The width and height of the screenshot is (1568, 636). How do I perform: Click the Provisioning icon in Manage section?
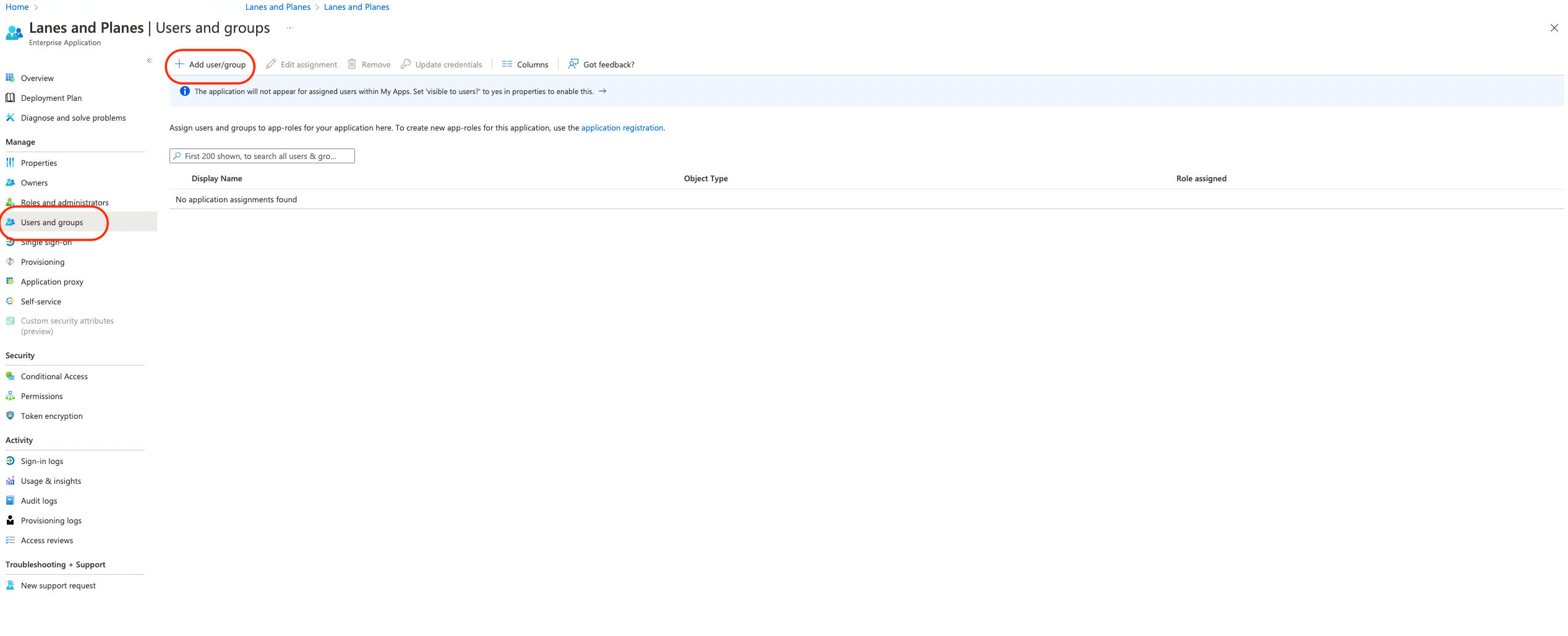click(10, 262)
